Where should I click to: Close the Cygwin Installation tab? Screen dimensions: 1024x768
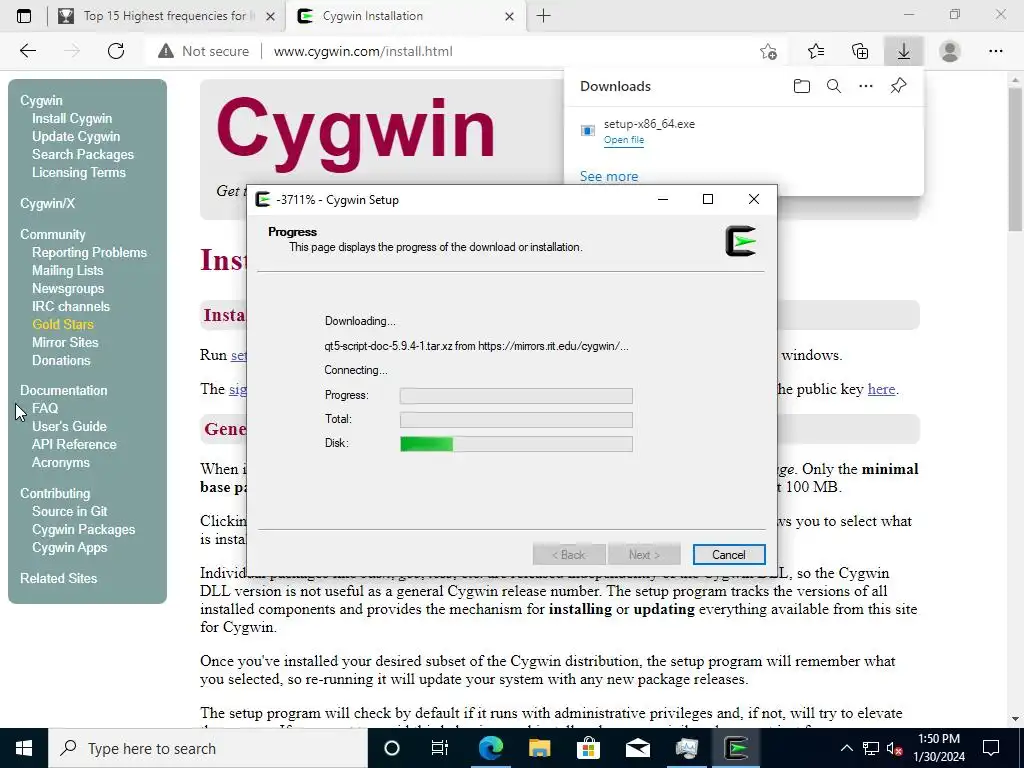tap(509, 16)
